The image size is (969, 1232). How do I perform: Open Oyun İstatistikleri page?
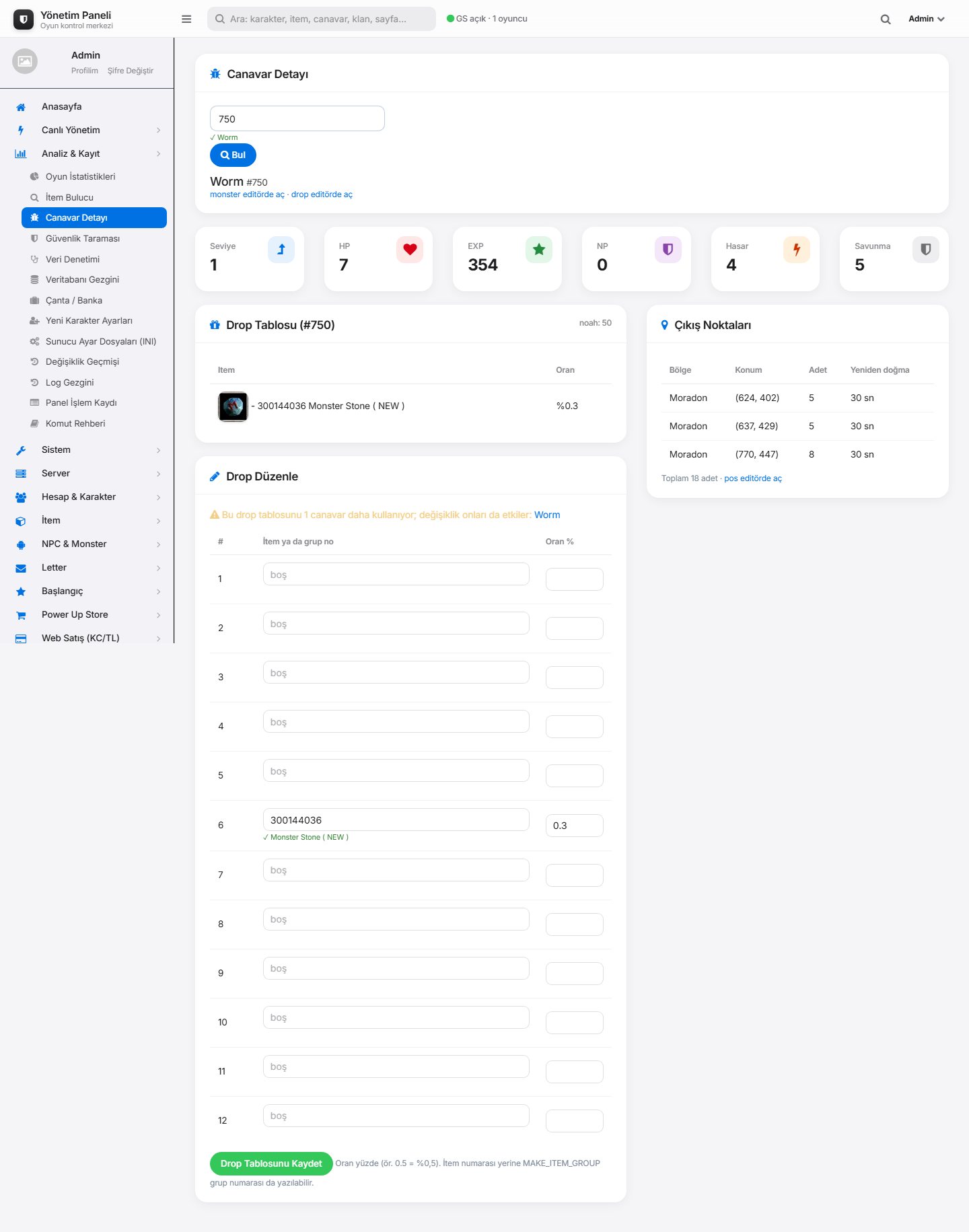tap(94, 176)
